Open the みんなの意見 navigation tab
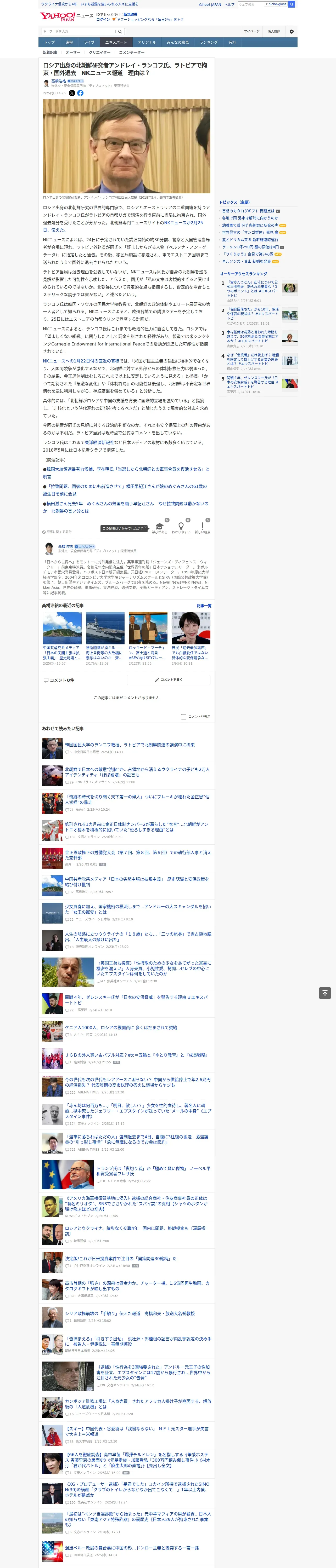Viewport: 336px width, 1568px height. 177,43
